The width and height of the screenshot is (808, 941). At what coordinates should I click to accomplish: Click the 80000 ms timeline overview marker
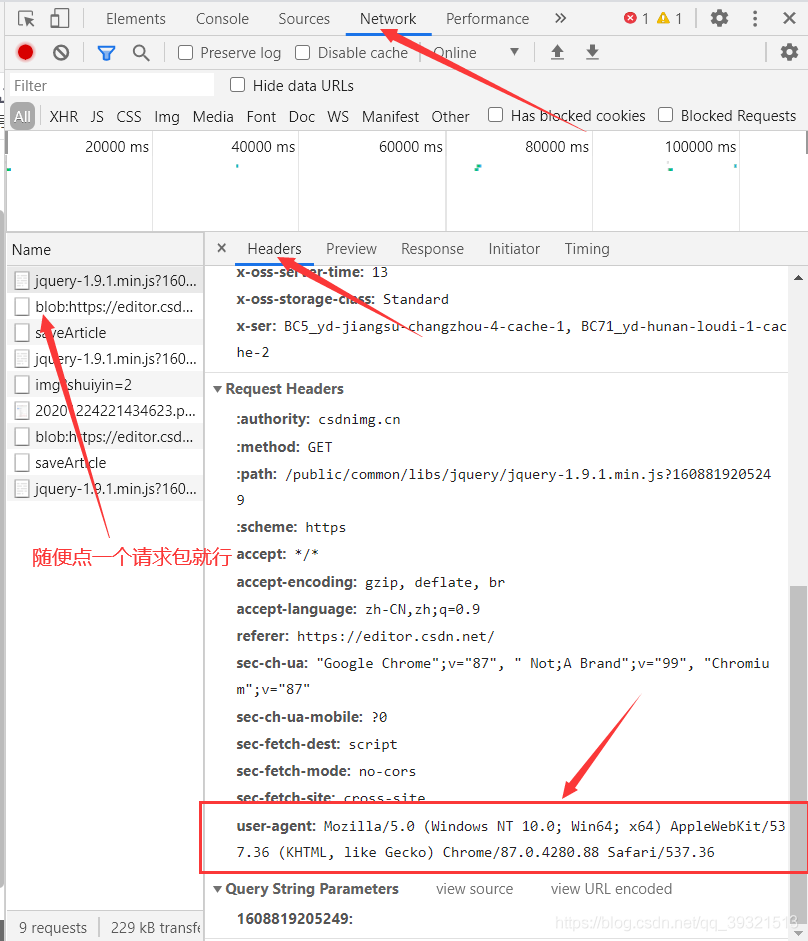[556, 146]
